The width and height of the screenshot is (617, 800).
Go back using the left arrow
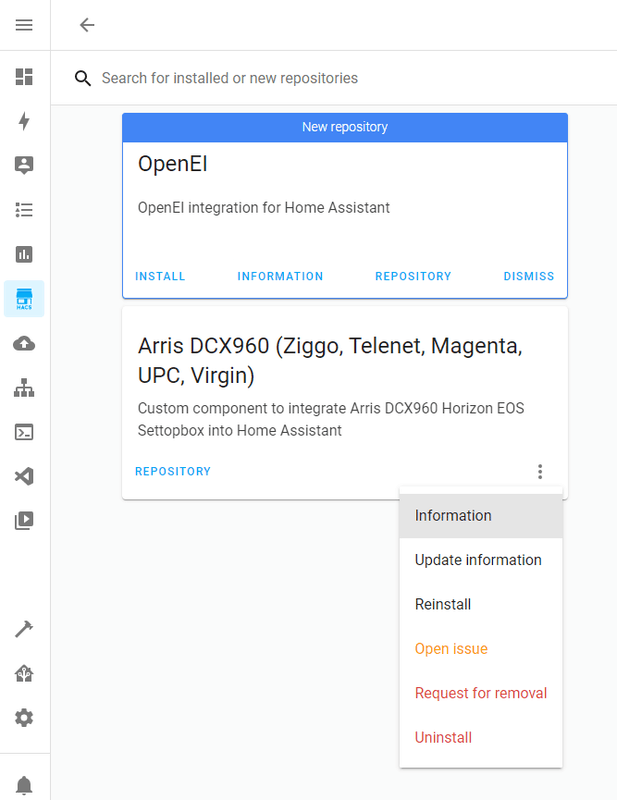click(x=87, y=24)
